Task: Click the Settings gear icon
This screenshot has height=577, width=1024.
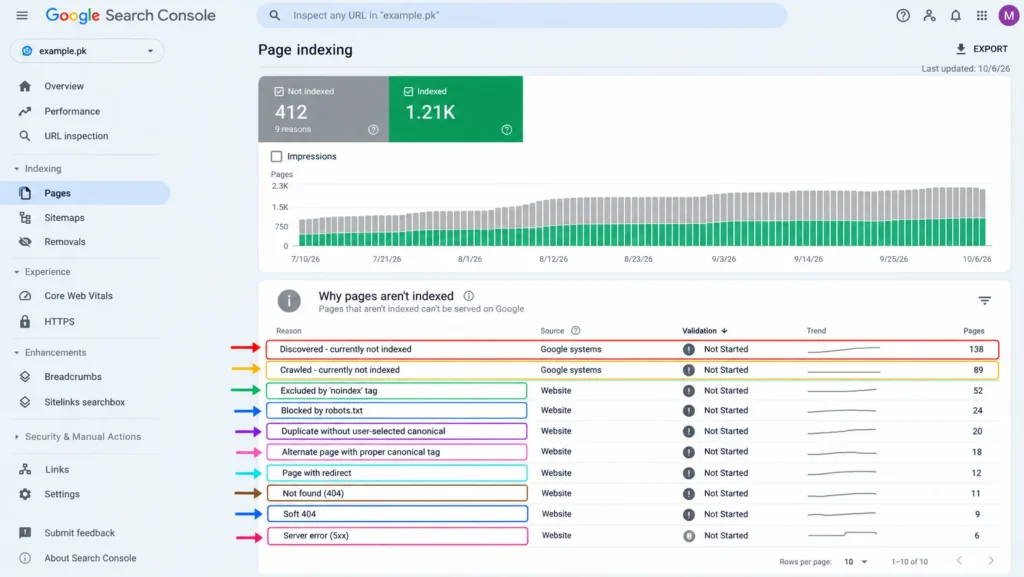Action: click(25, 493)
